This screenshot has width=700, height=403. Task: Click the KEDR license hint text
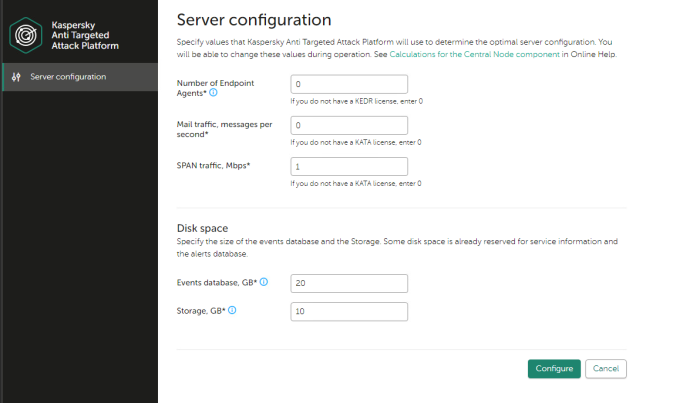(357, 101)
